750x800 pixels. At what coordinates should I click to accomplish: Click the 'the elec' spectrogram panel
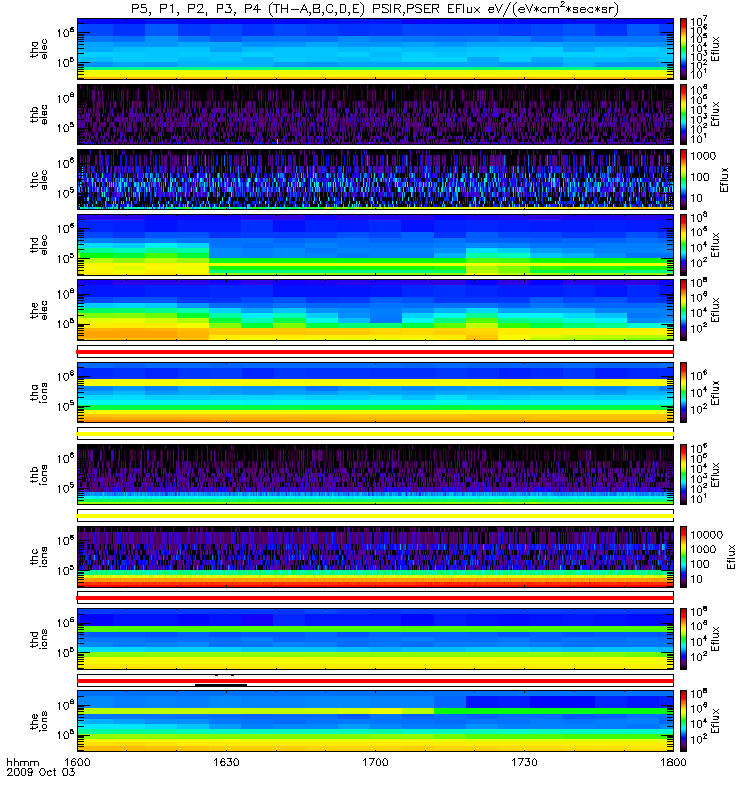[x=376, y=310]
